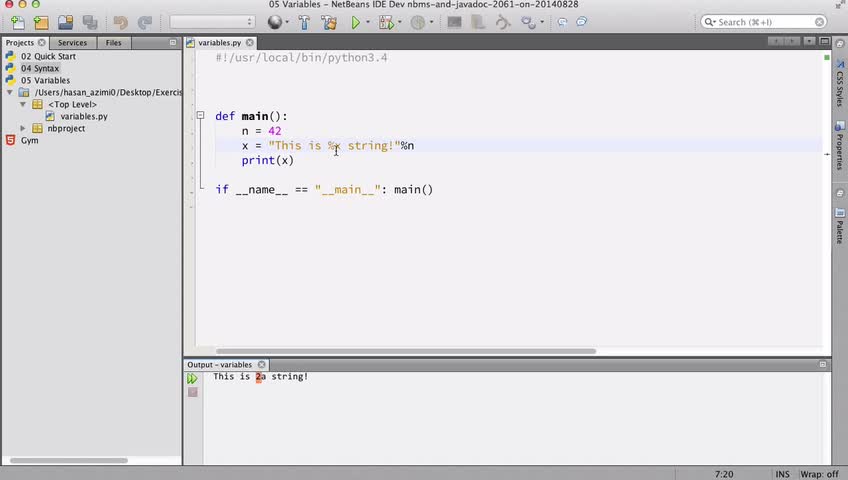The width and height of the screenshot is (848, 480).
Task: Open the Profile Project dropdown arrow
Action: pos(431,22)
